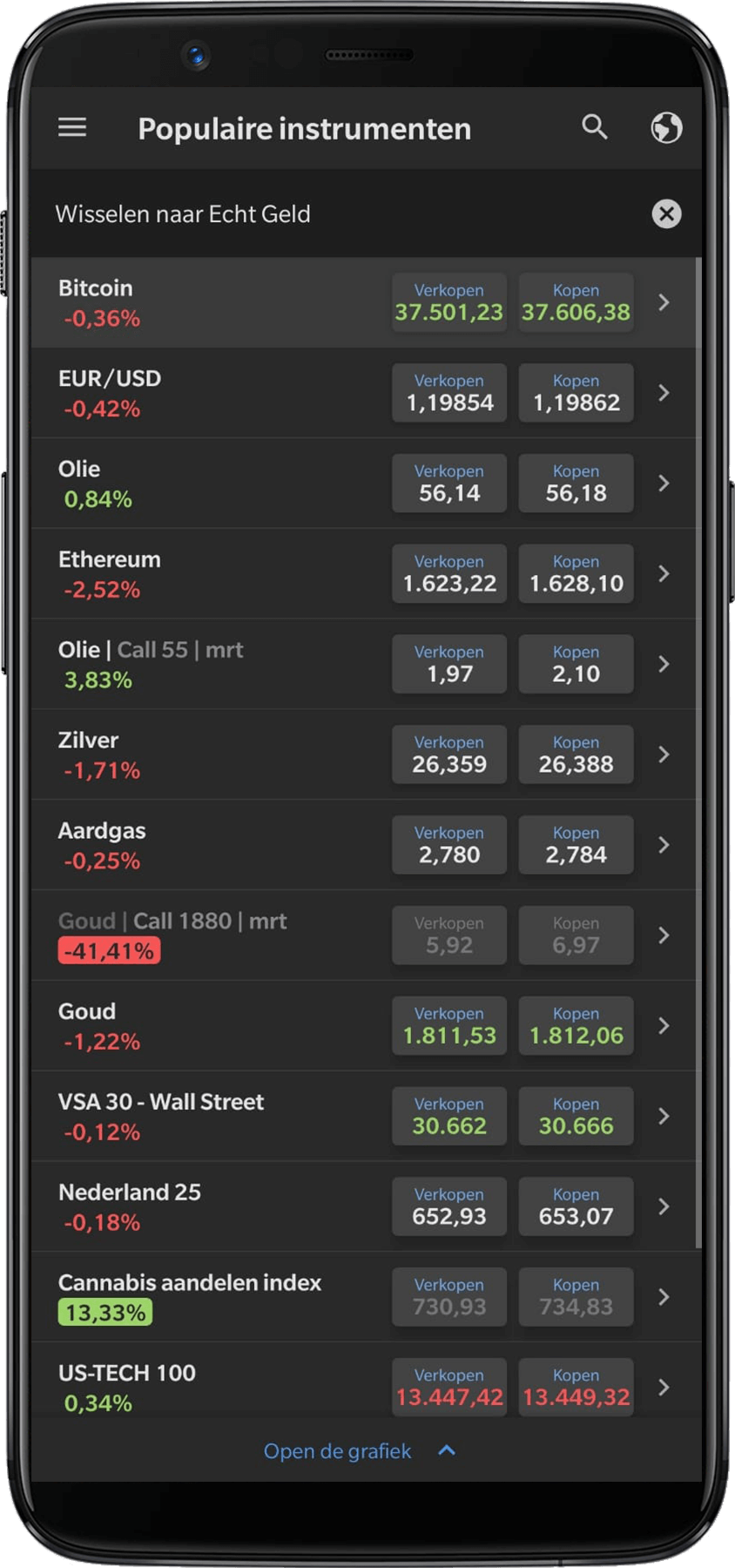Click the US-TECH 100 chevron arrow
Image resolution: width=735 pixels, height=1568 pixels.
point(664,1387)
